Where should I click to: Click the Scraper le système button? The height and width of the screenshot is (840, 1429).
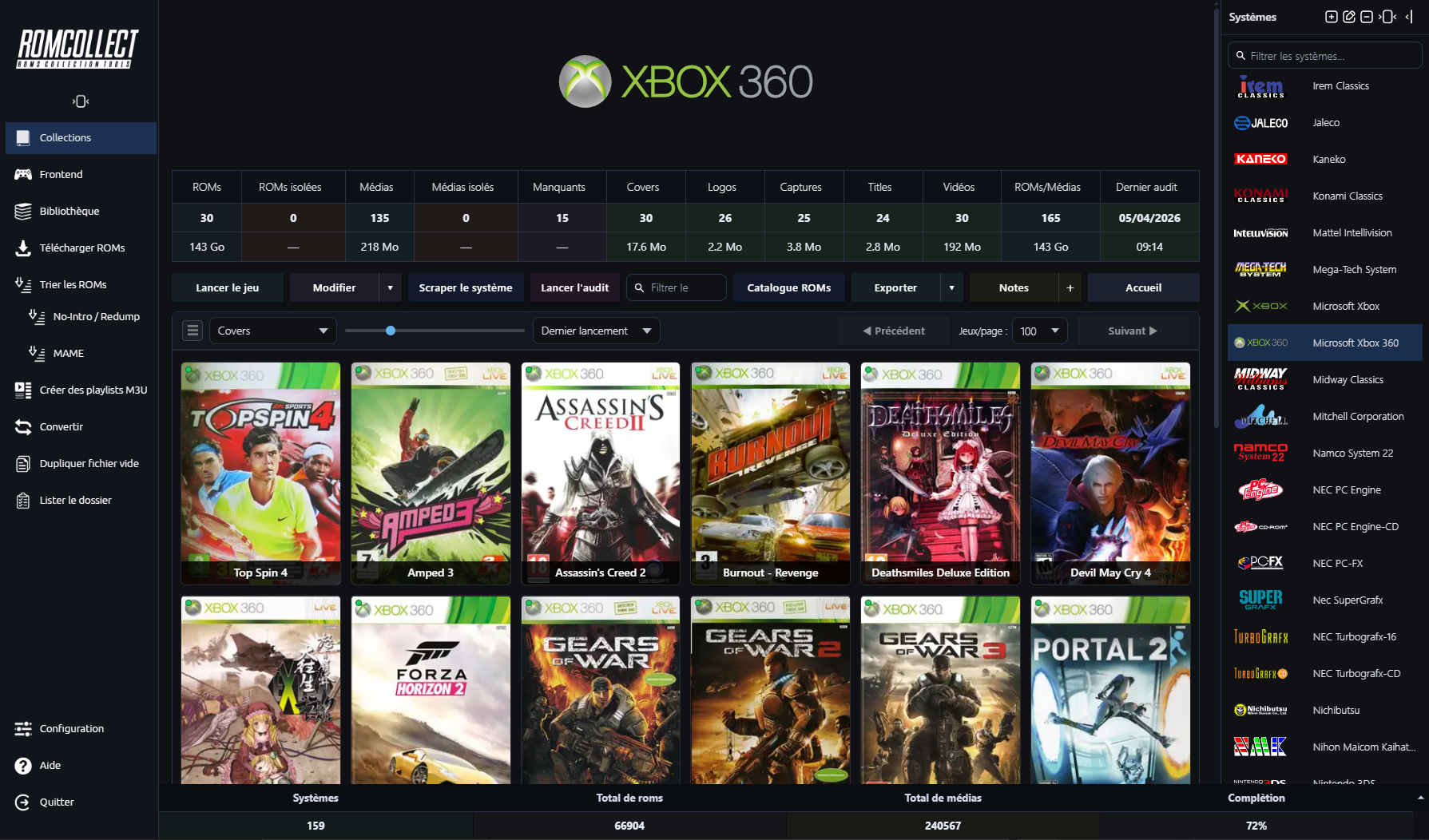pyautogui.click(x=466, y=287)
